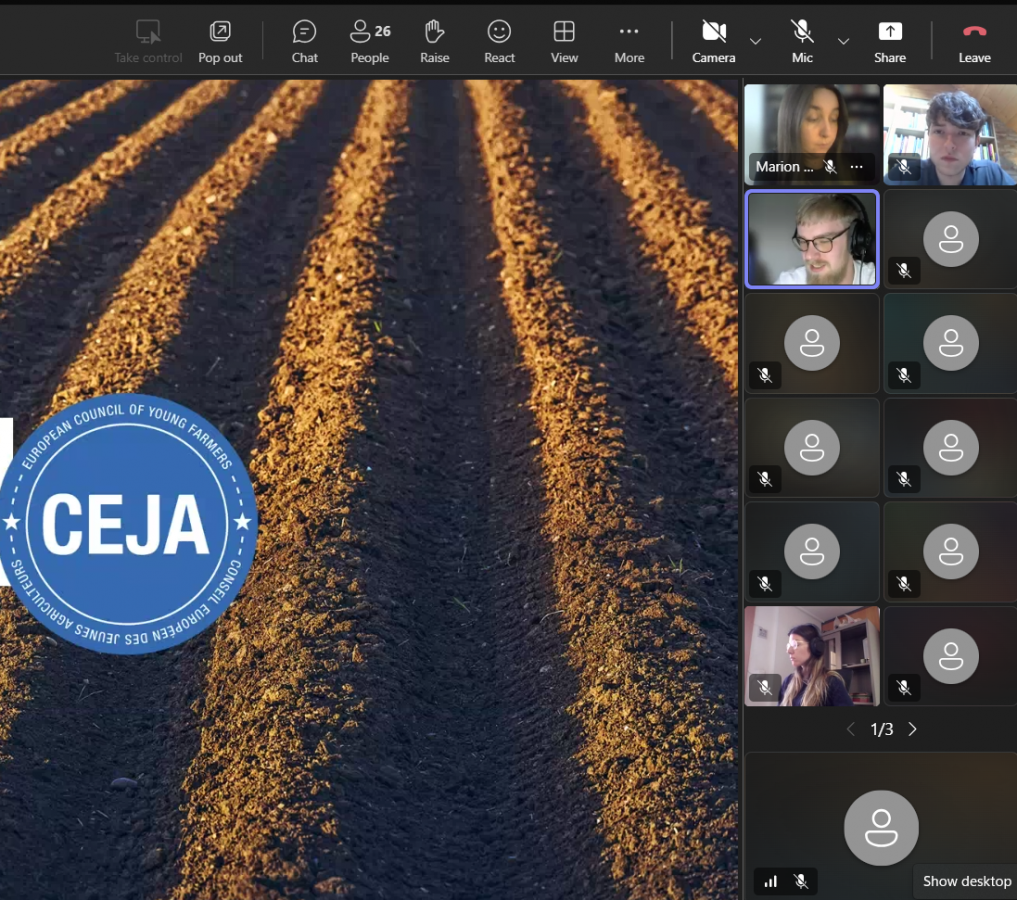Screen dimensions: 1017x900
Task: Open the React emoji menu
Action: pyautogui.click(x=499, y=41)
